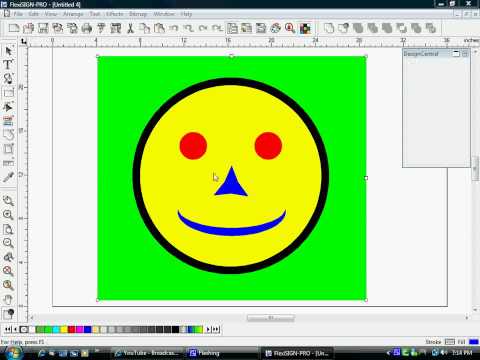Jump to first palette colors arrow
The height and width of the screenshot is (360, 480).
tap(7, 329)
